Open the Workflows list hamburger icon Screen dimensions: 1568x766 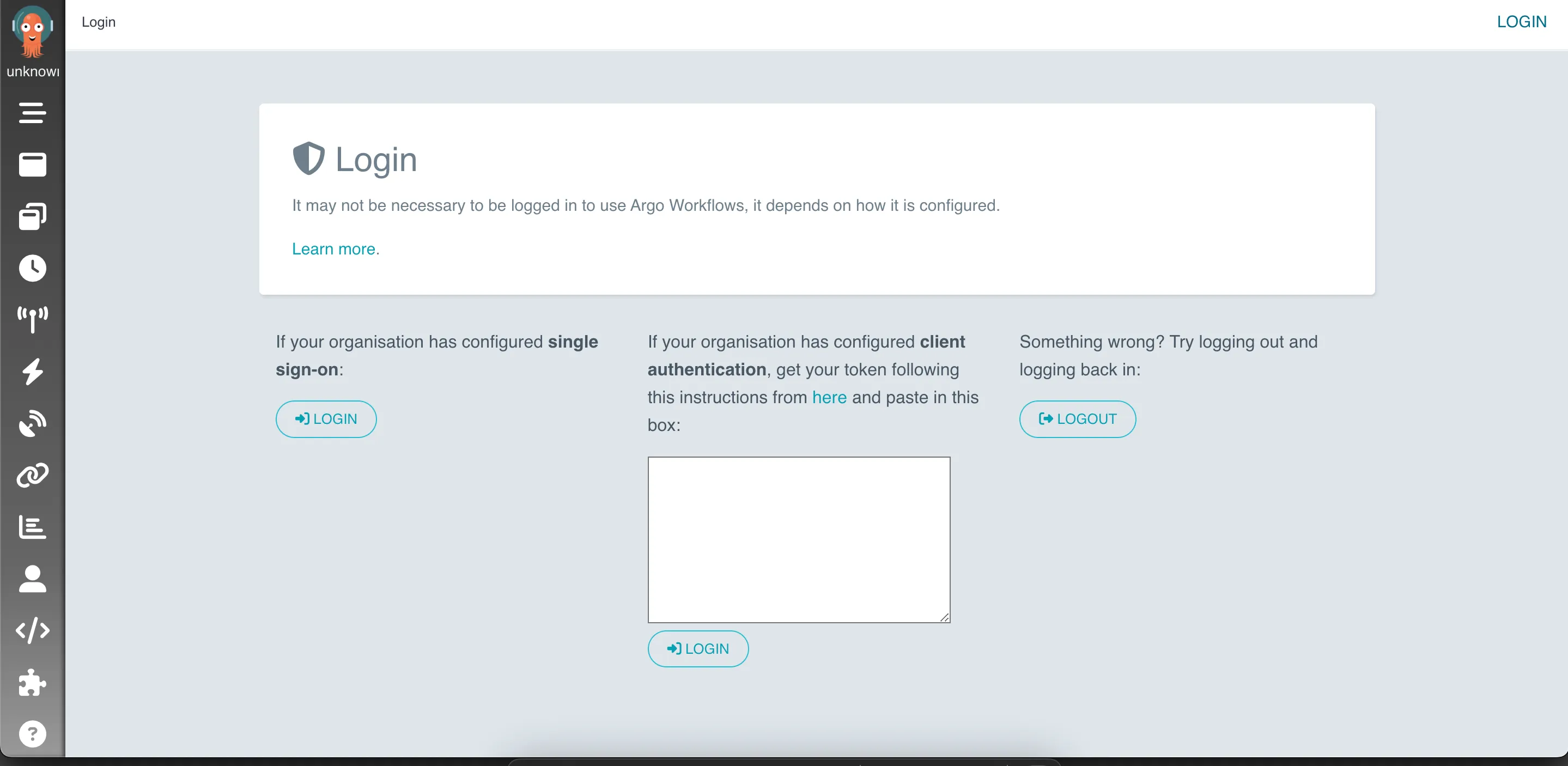[32, 113]
